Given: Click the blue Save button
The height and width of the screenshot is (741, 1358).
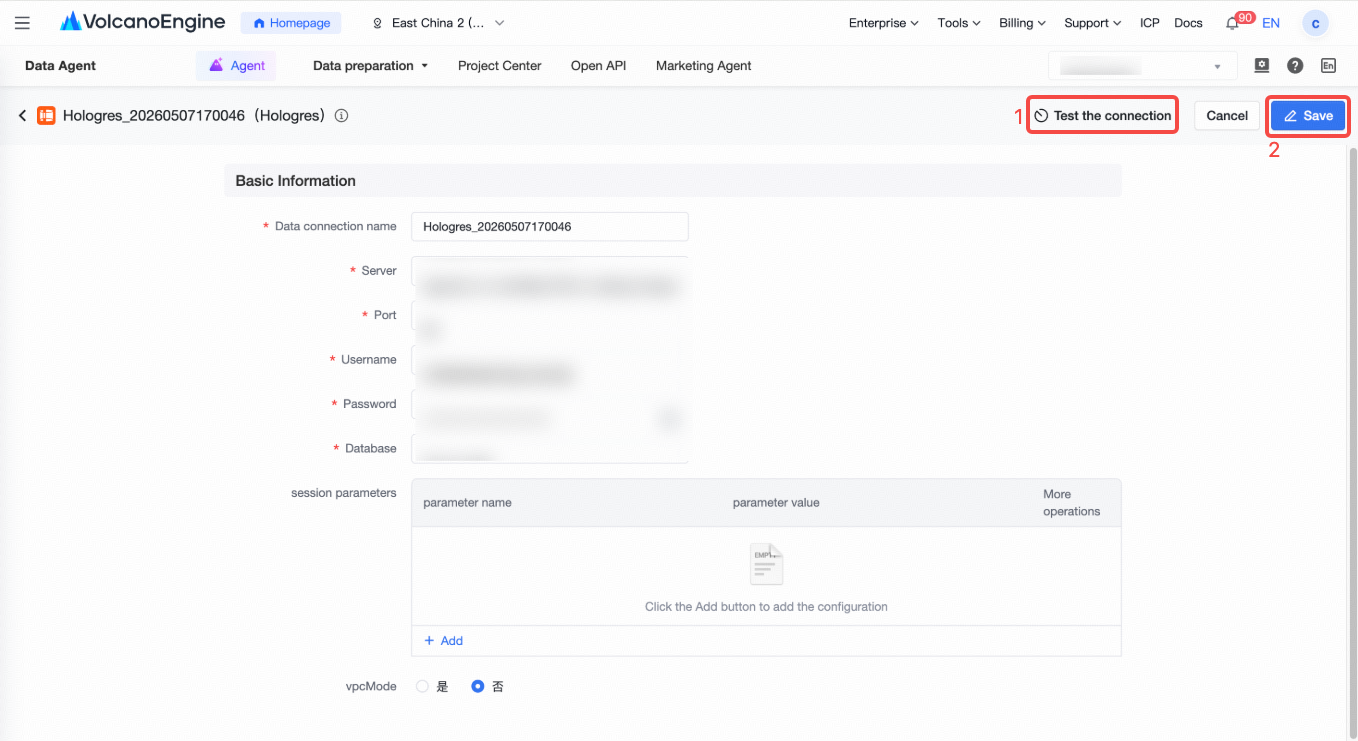Looking at the screenshot, I should (1309, 116).
